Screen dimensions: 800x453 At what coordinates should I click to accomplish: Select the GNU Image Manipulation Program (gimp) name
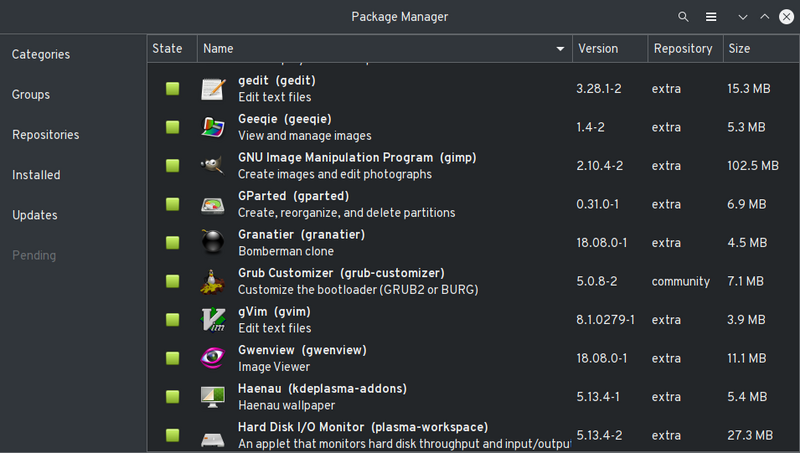click(x=357, y=158)
